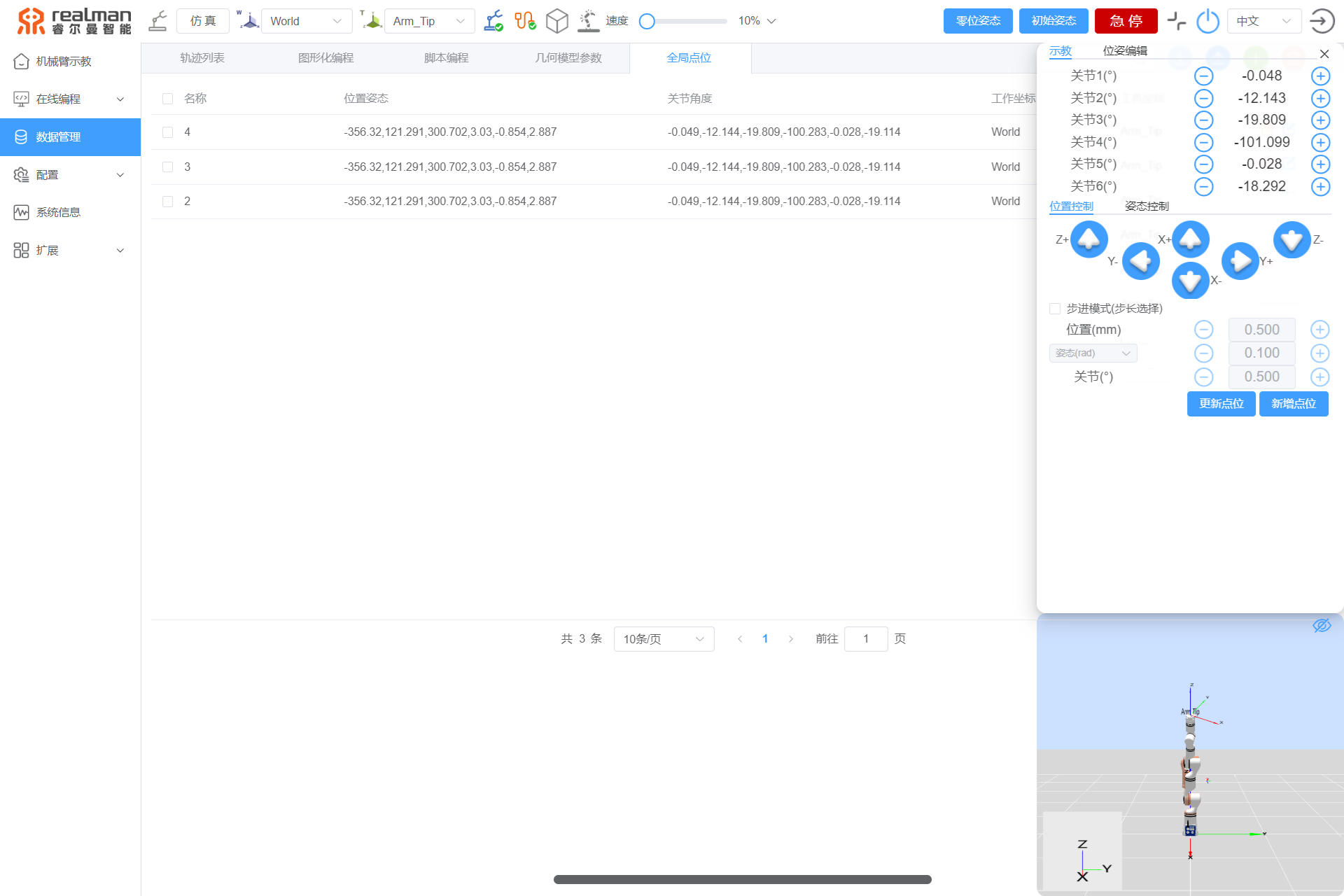Select the 初始姿态 initial pose icon

click(1053, 21)
